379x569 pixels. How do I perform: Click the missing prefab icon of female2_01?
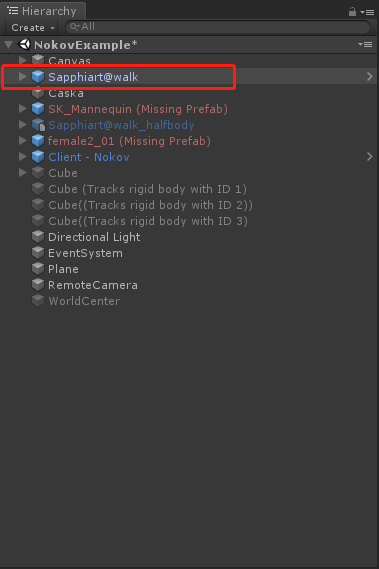38,141
